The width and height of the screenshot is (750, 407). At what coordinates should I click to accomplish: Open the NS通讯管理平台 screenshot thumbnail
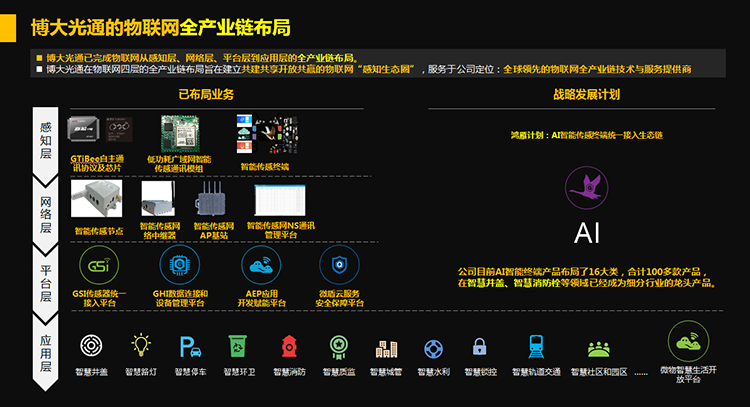(280, 199)
